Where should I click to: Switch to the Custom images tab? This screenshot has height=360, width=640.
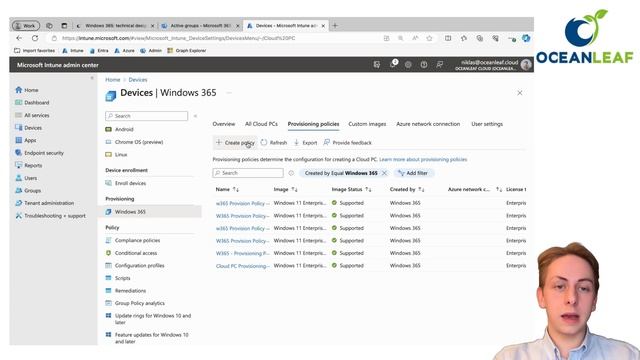(x=367, y=124)
